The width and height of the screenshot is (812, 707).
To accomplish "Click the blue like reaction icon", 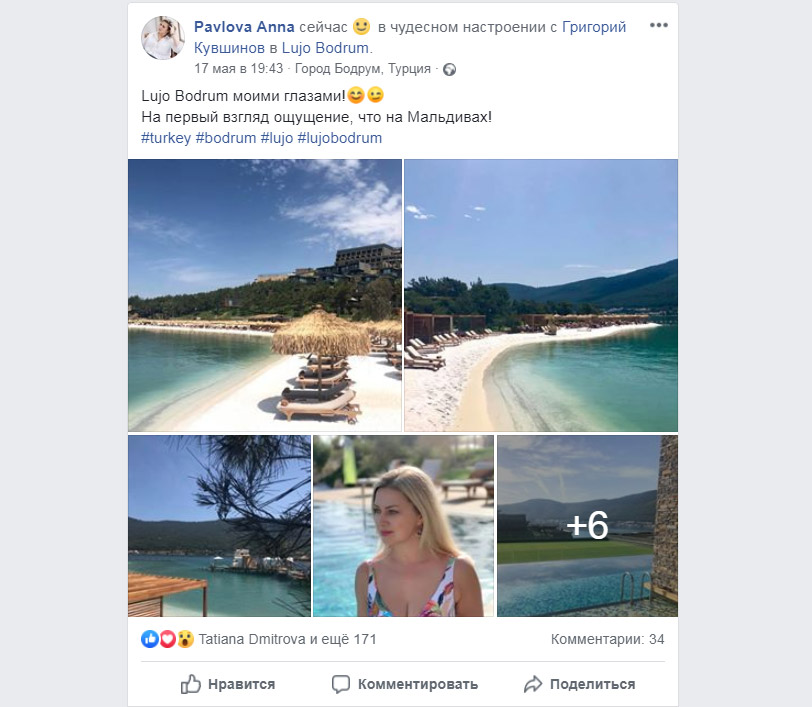I will coord(150,639).
